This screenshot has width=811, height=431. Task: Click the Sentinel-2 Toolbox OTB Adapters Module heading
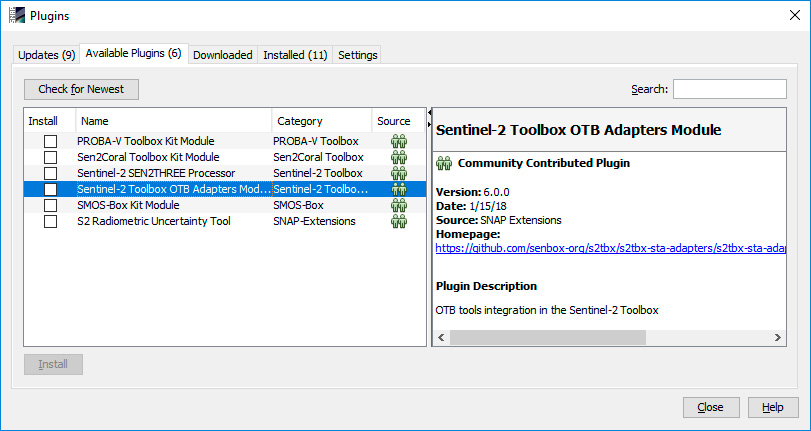[x=578, y=130]
